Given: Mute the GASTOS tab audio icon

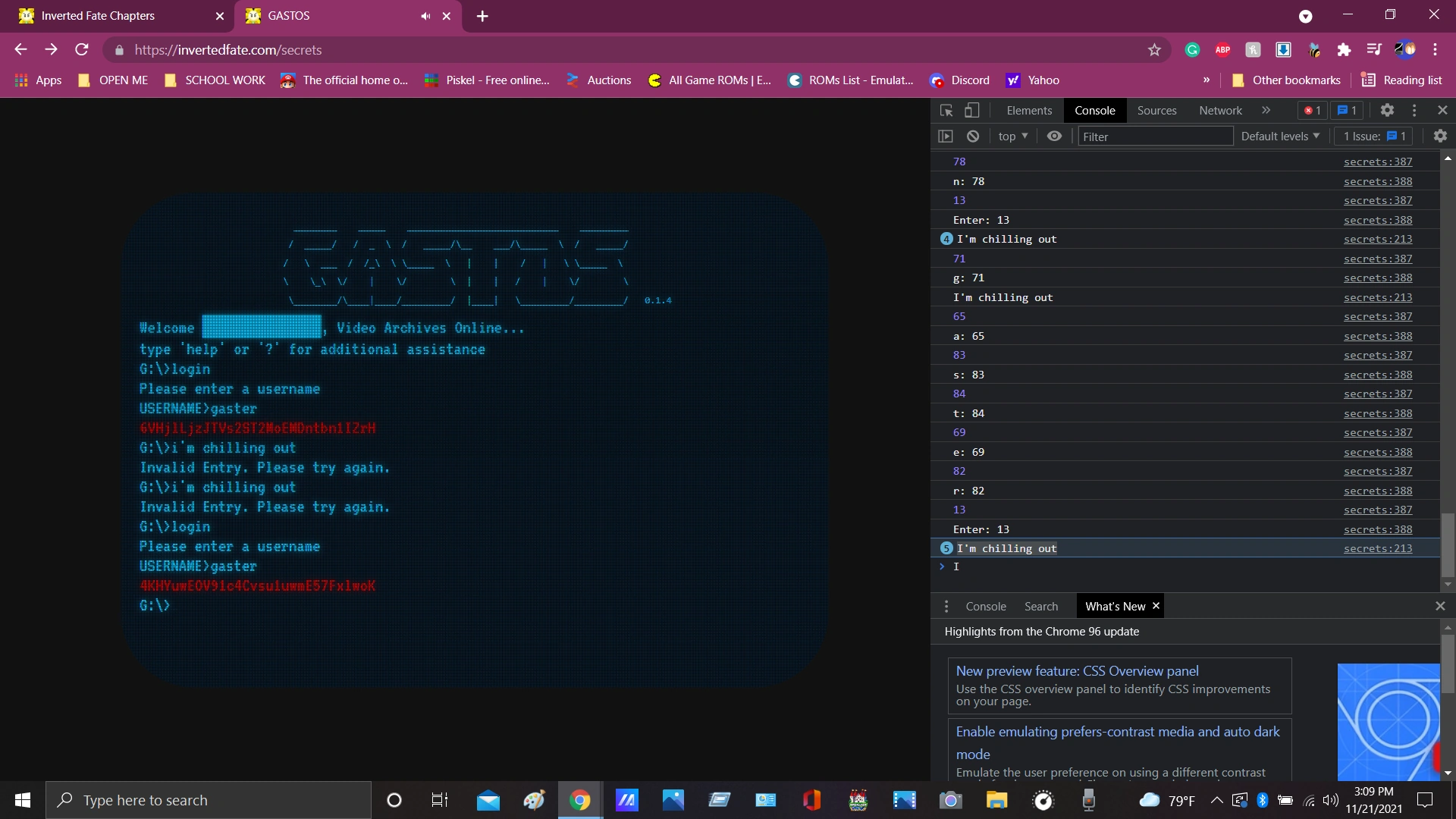Looking at the screenshot, I should [425, 16].
